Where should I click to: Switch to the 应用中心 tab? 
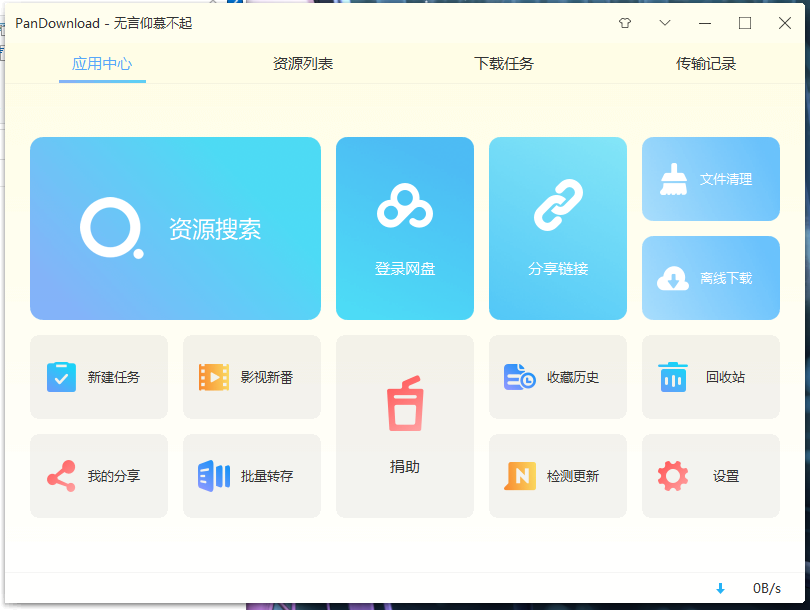[x=102, y=64]
